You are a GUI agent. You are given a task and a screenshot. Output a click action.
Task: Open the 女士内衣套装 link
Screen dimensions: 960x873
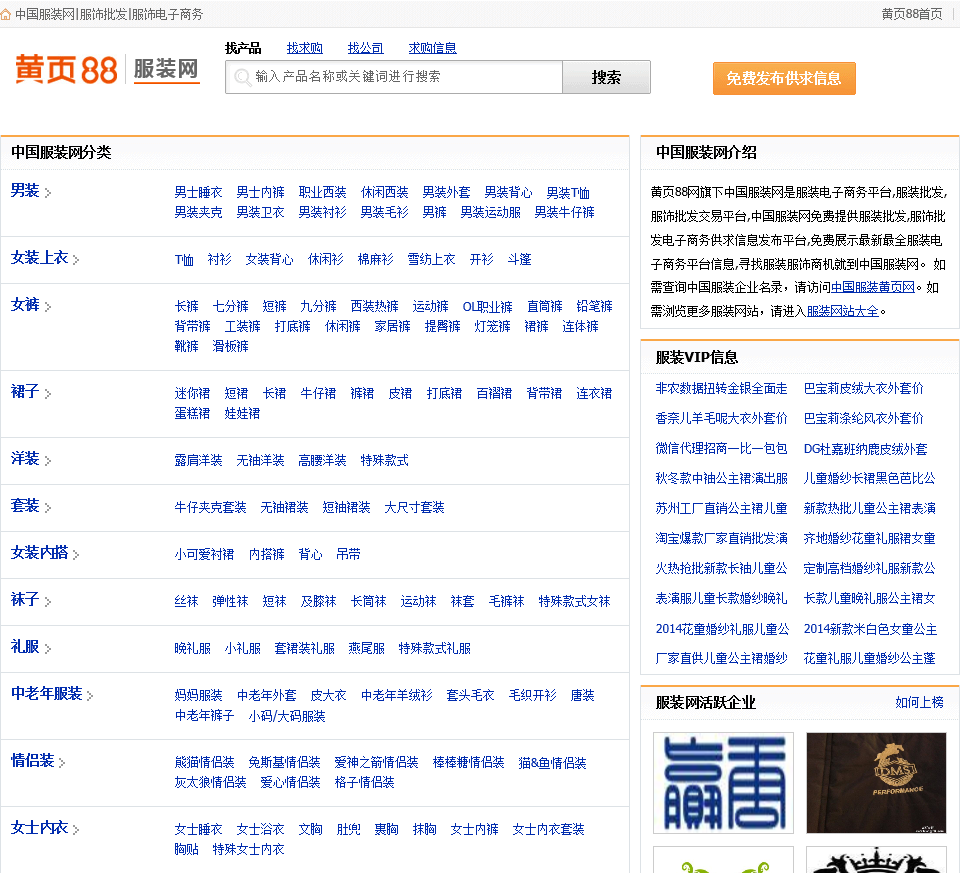[x=549, y=829]
